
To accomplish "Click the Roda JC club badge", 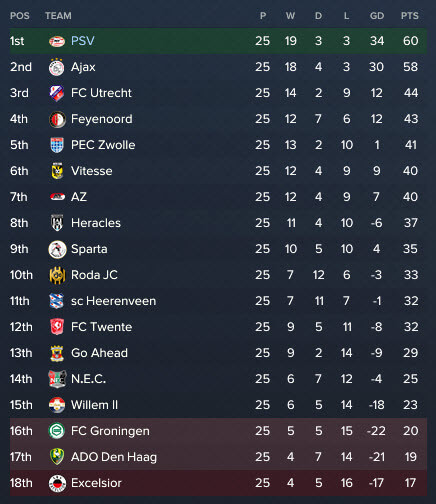I will [x=57, y=275].
